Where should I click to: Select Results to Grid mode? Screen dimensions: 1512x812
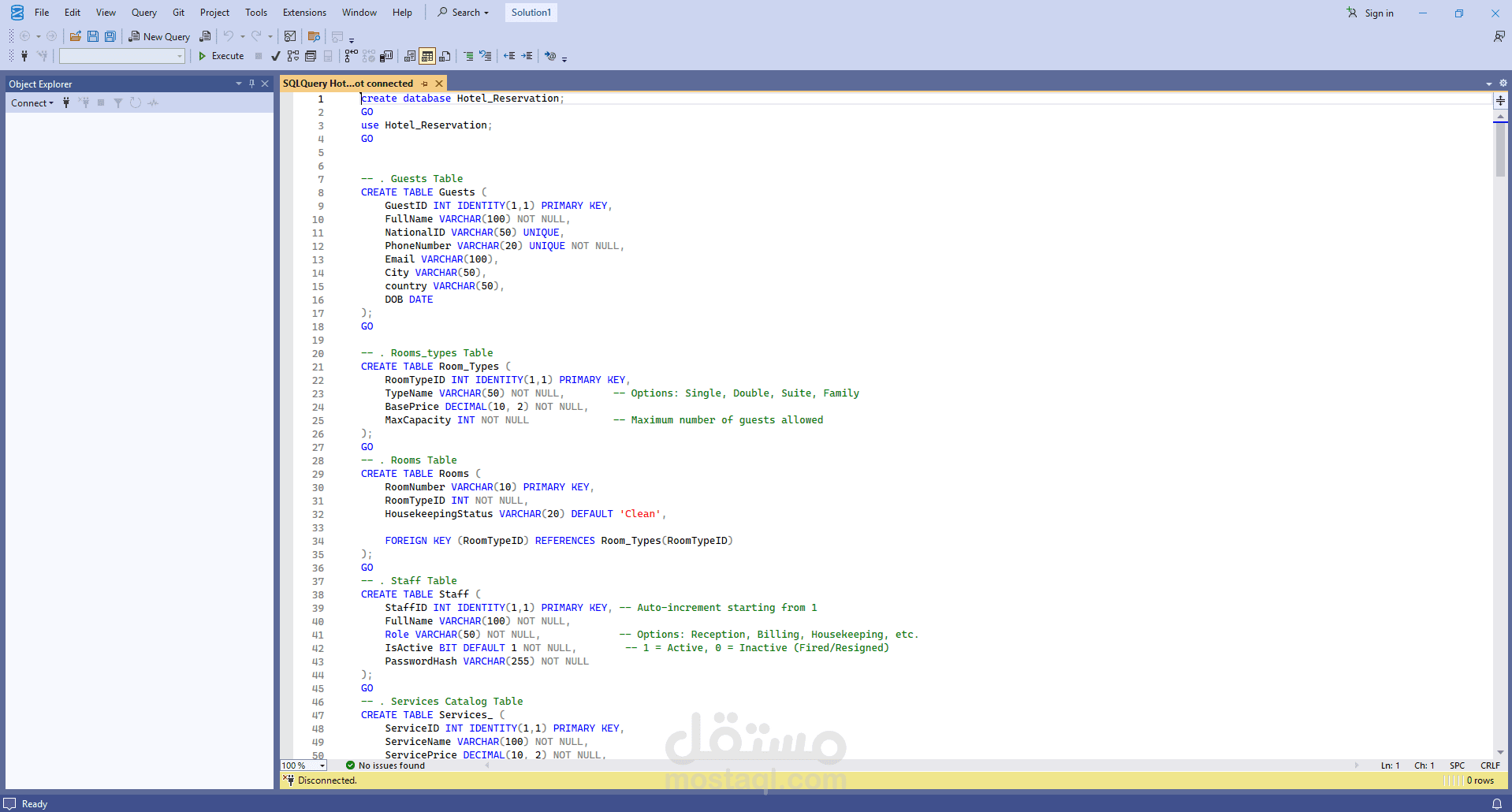427,56
